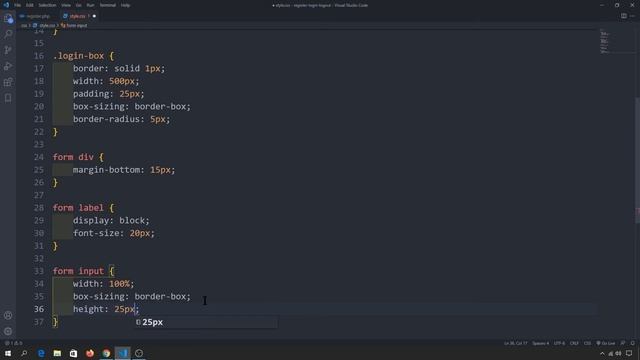Open the Edit menu
This screenshot has height=360, width=640.
(x=30, y=5)
